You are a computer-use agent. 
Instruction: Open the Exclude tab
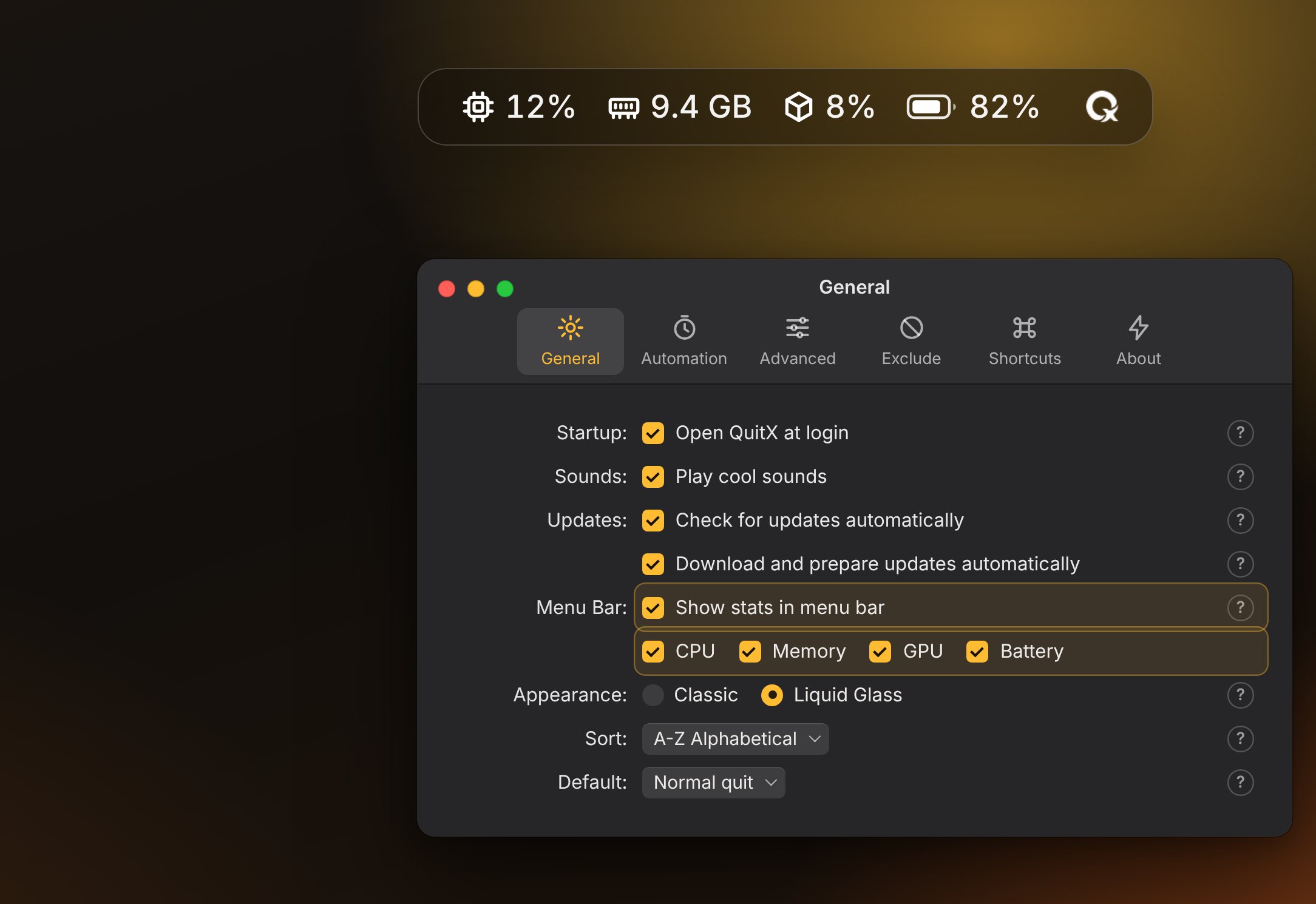tap(911, 342)
